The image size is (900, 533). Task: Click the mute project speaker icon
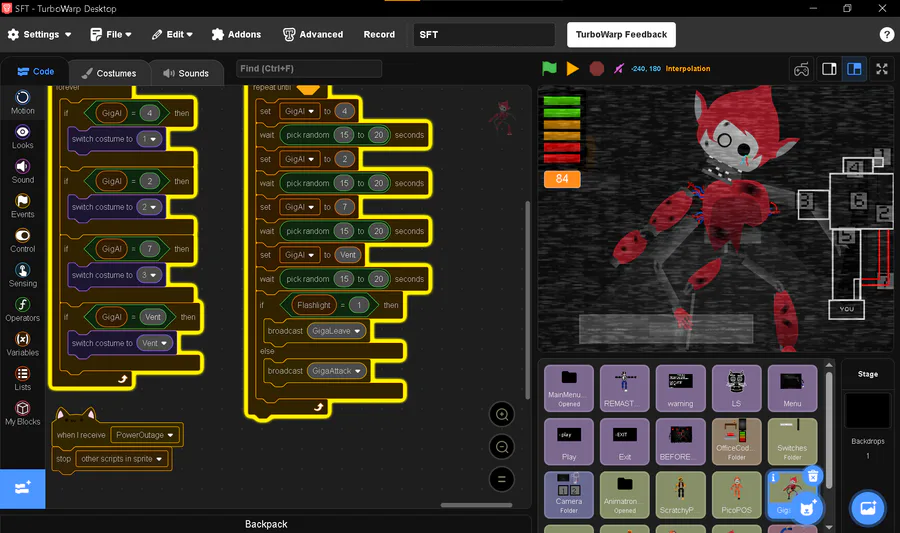[619, 69]
